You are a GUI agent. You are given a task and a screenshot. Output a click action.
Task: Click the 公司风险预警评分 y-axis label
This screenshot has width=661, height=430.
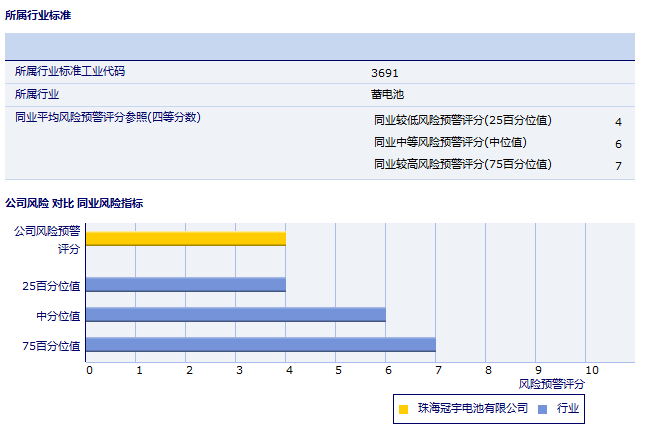[46, 239]
